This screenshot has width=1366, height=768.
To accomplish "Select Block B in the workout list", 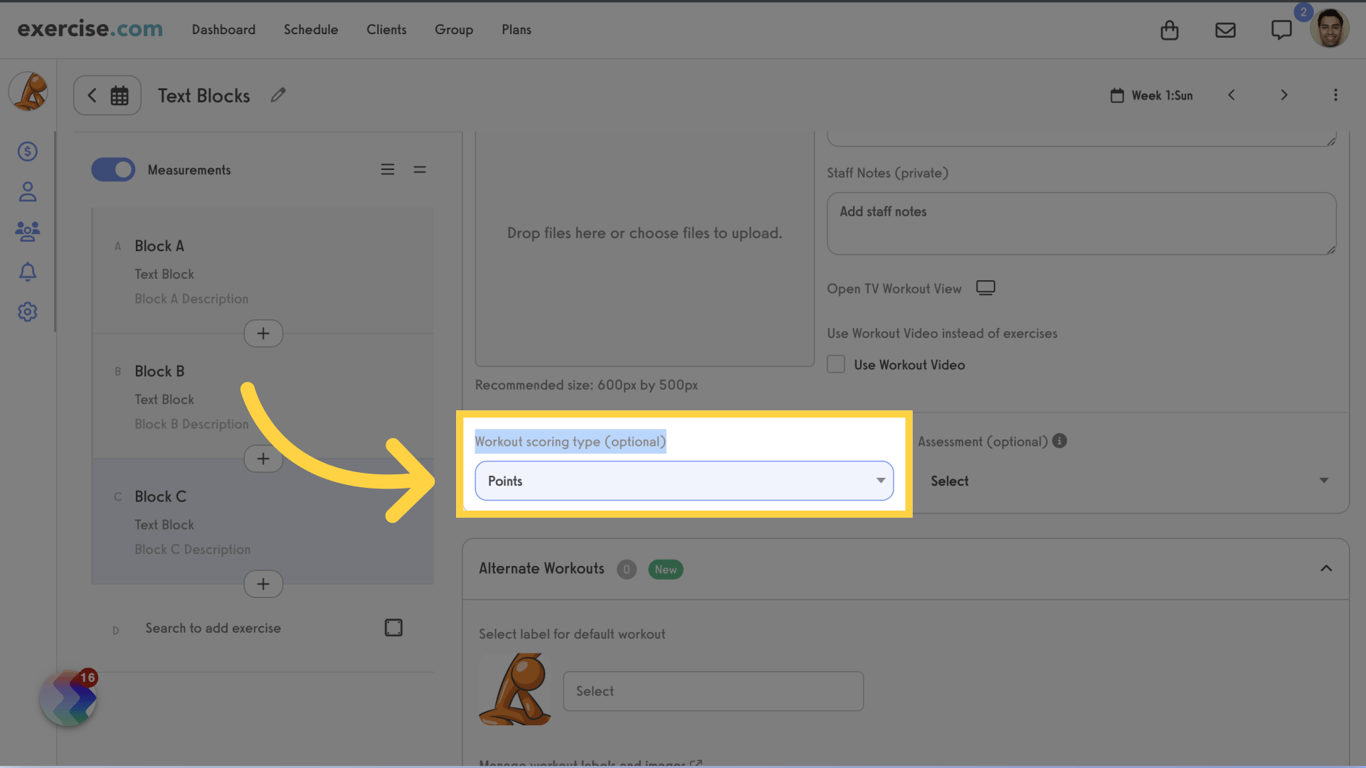I will coord(263,396).
